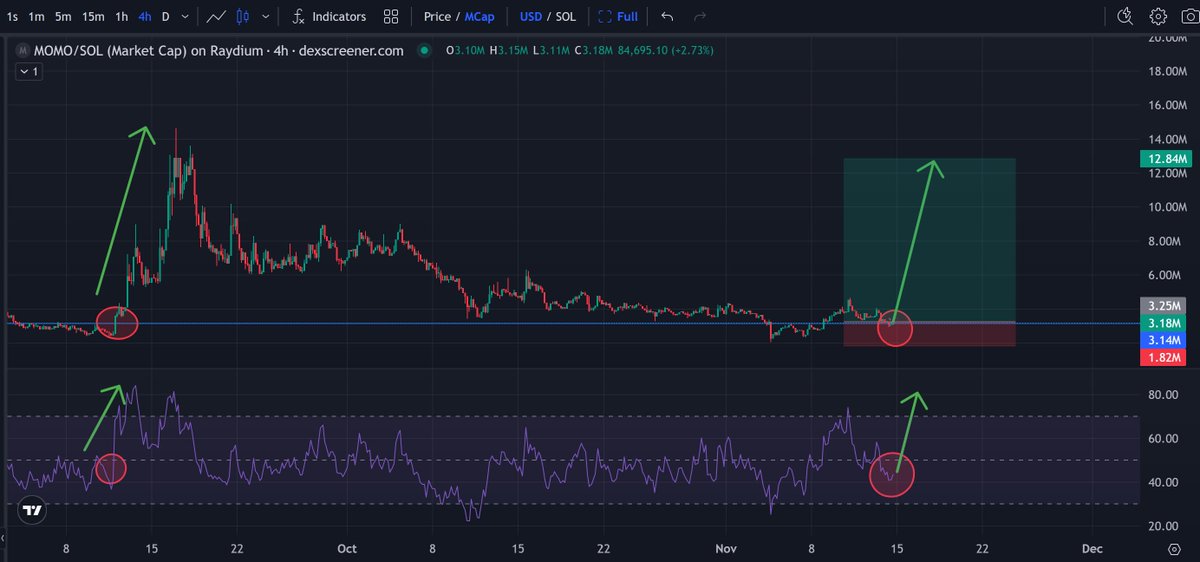Set quote currency to SOL
1200x562 pixels.
[x=566, y=16]
